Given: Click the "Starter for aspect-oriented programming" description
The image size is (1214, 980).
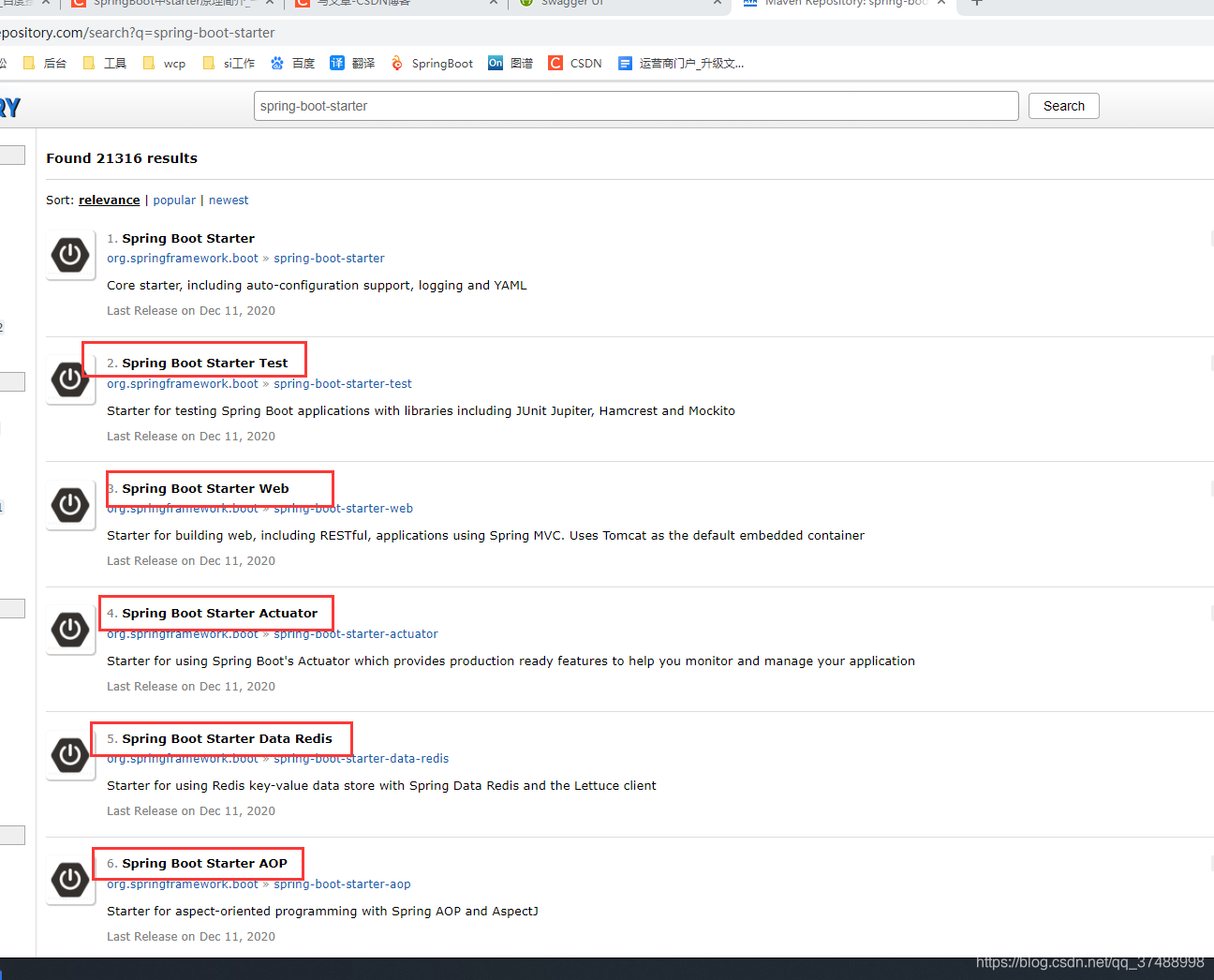Looking at the screenshot, I should pyautogui.click(x=322, y=912).
